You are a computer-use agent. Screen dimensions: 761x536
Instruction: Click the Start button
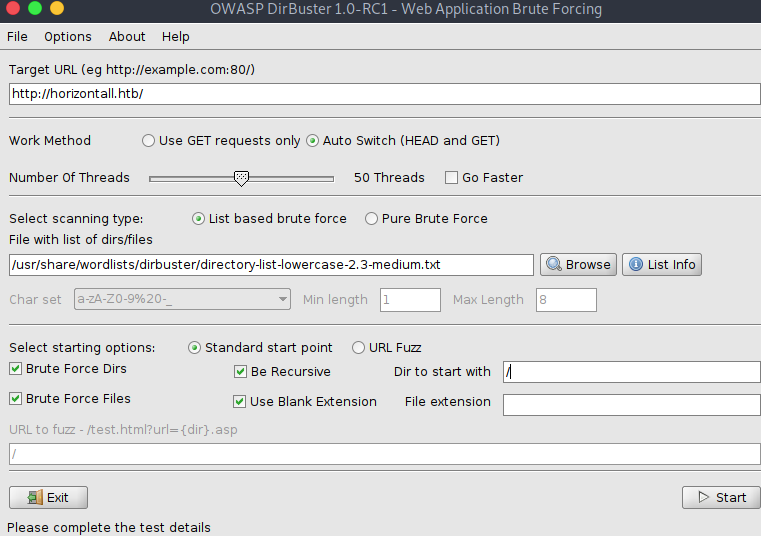click(x=721, y=498)
